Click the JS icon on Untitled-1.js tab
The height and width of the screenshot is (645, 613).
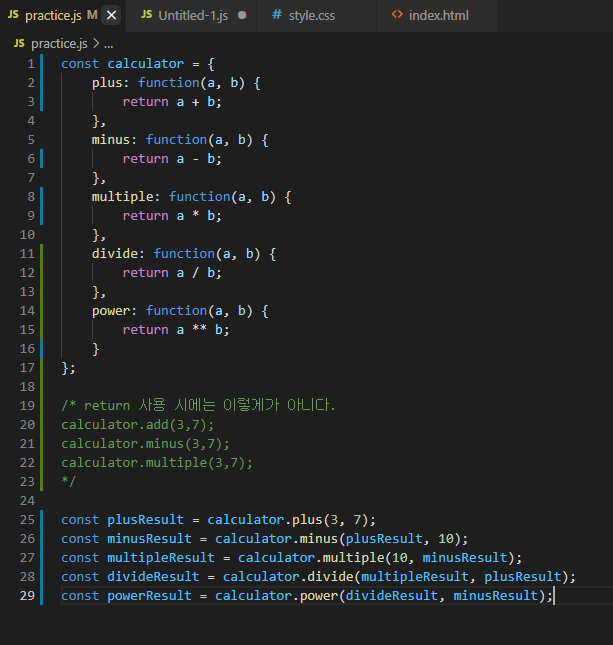[x=146, y=15]
